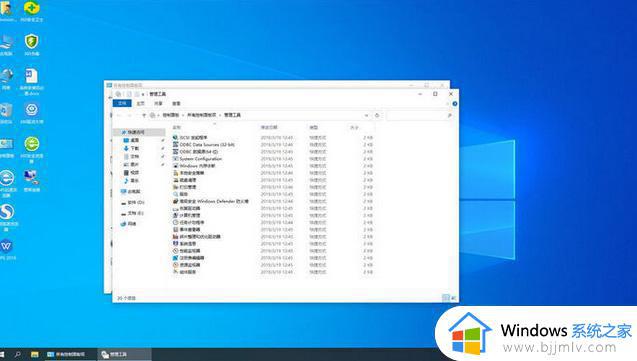Open the recent locations dropdown arrow

click(137, 115)
